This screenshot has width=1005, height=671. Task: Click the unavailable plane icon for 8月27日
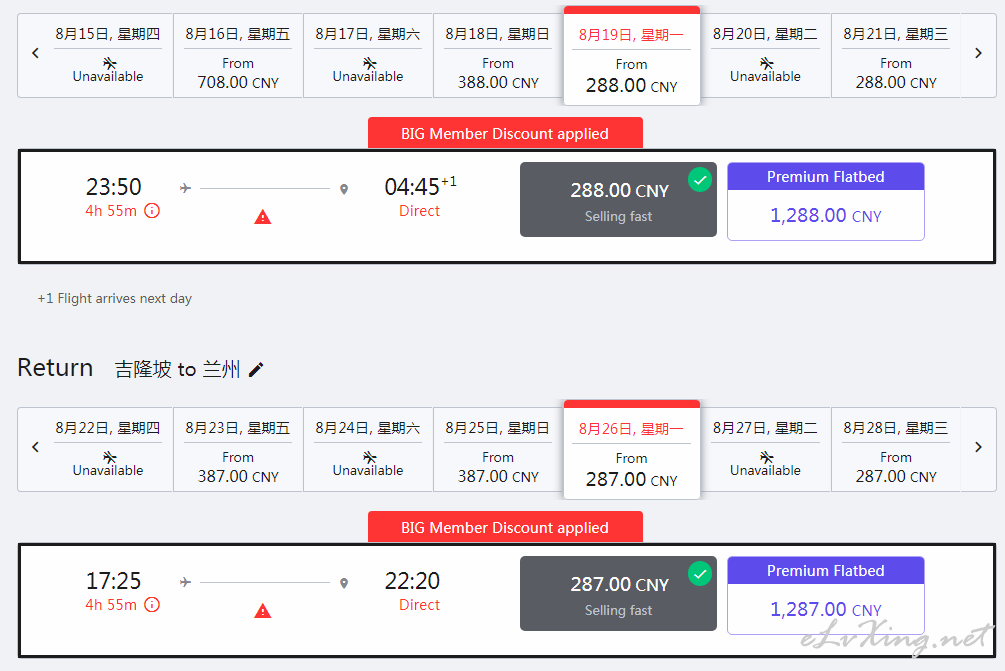pos(767,457)
